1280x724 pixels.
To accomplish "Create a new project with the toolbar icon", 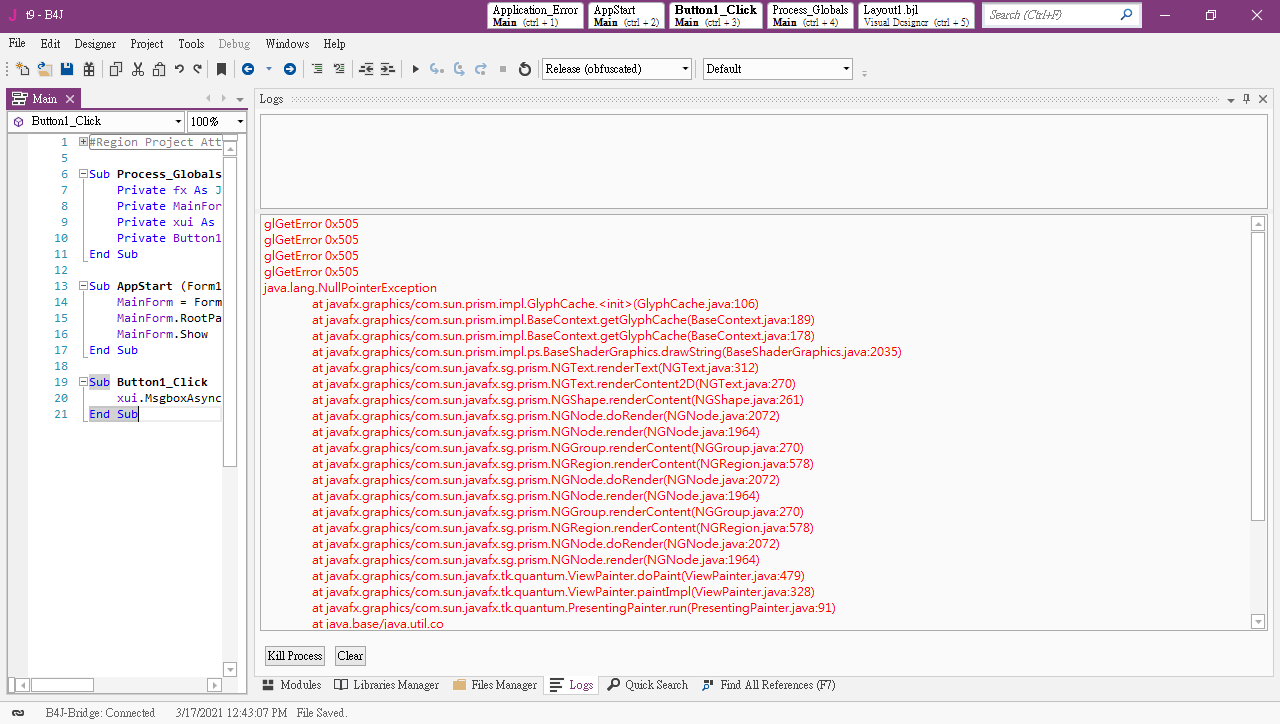I will (23, 69).
